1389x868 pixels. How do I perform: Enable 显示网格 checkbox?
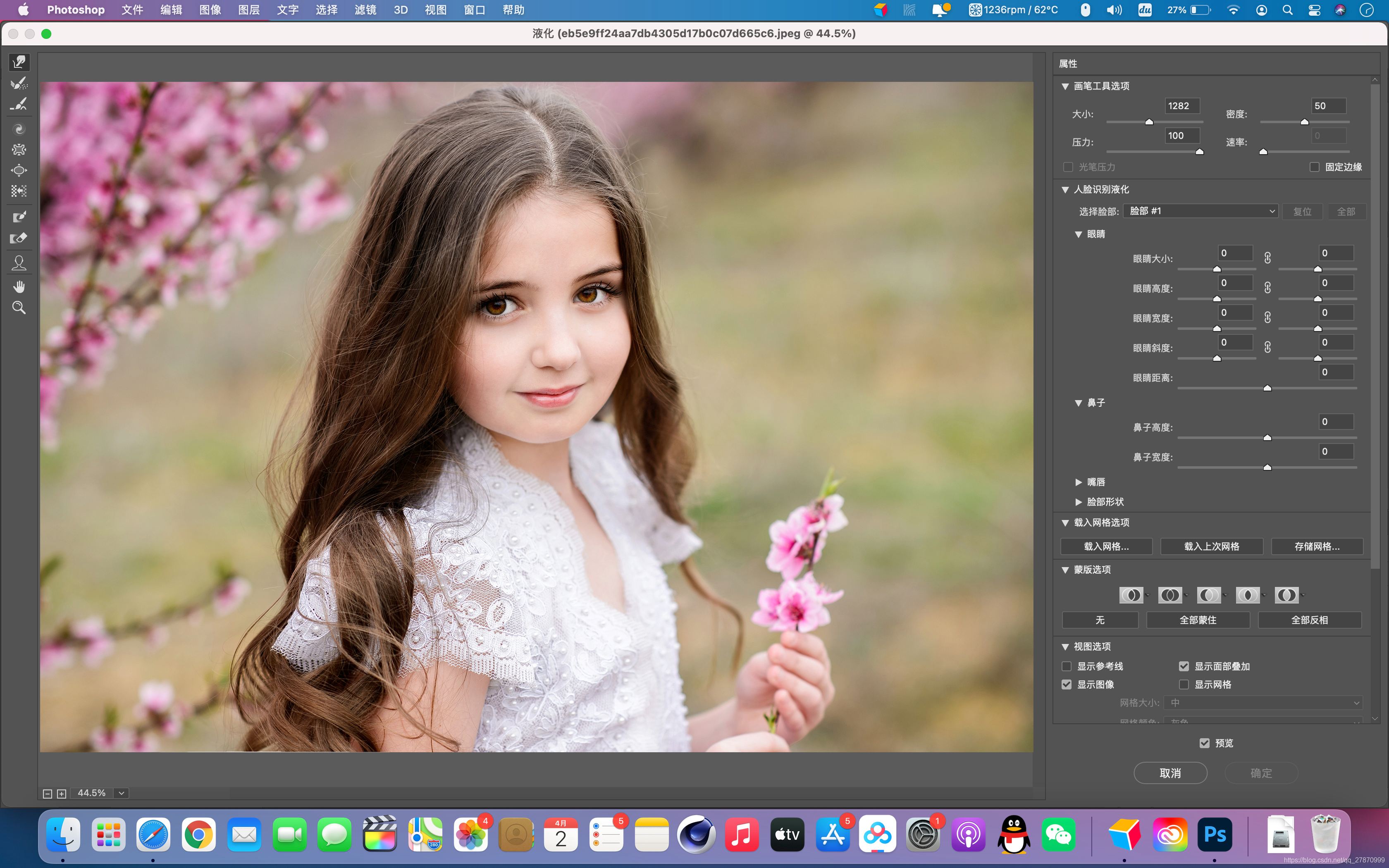(x=1184, y=684)
